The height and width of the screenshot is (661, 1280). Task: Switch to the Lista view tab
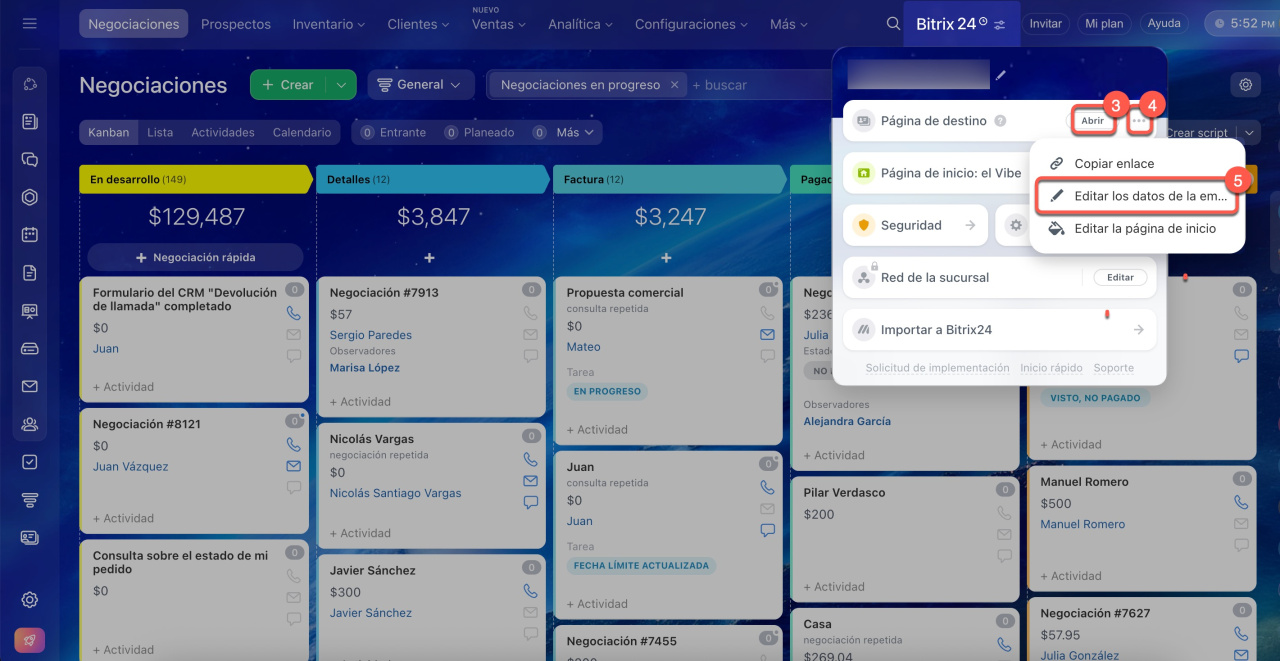coord(160,132)
